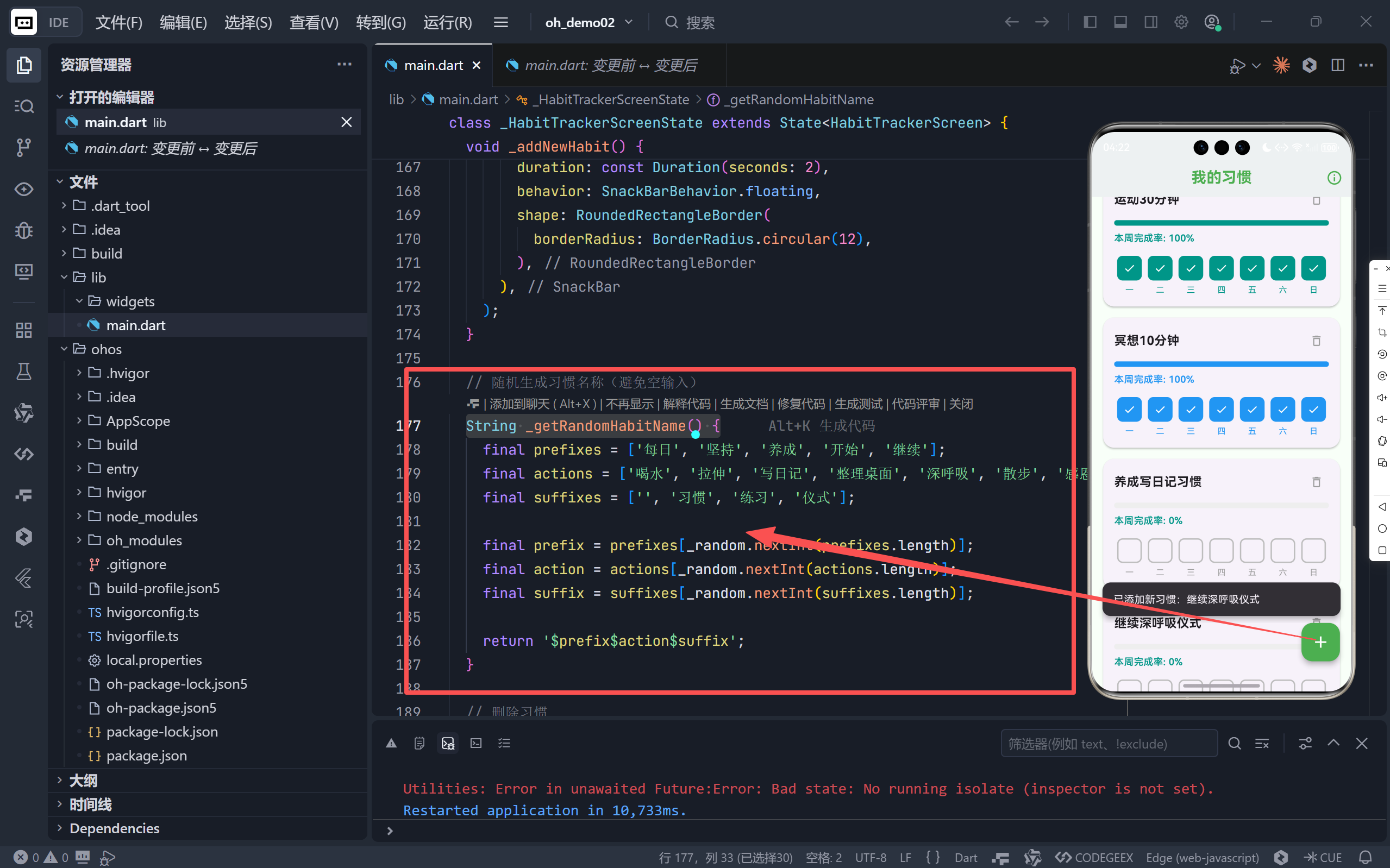Open the Search activity bar icon

pyautogui.click(x=23, y=106)
